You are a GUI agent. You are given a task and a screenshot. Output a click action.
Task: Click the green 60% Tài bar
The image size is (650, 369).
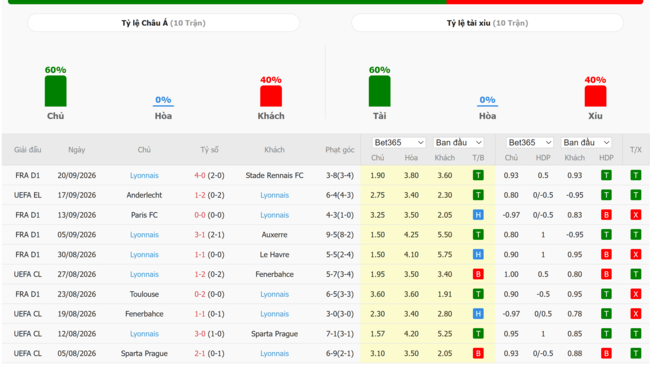pos(380,91)
